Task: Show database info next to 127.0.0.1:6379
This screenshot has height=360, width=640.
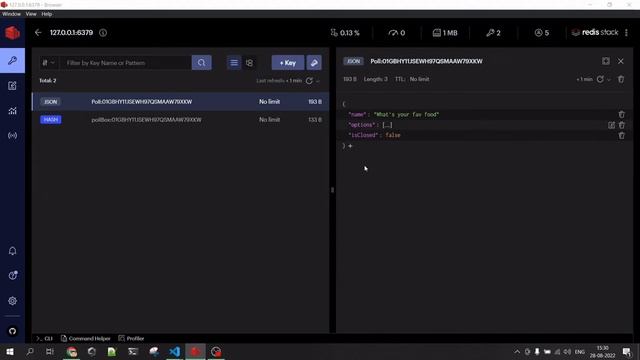Action: coord(103,33)
